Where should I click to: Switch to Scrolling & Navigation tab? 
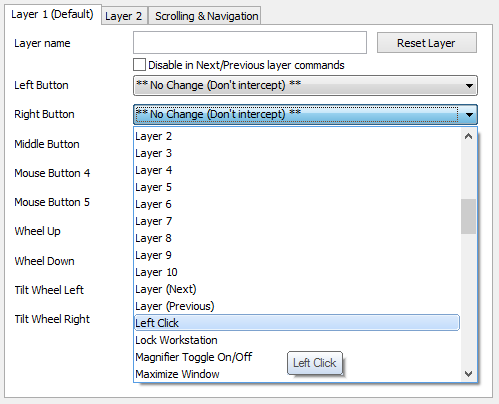point(205,16)
